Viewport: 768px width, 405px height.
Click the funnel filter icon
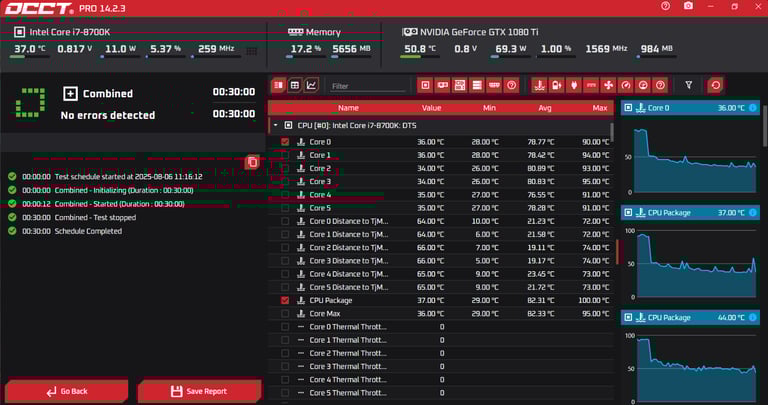(x=689, y=85)
